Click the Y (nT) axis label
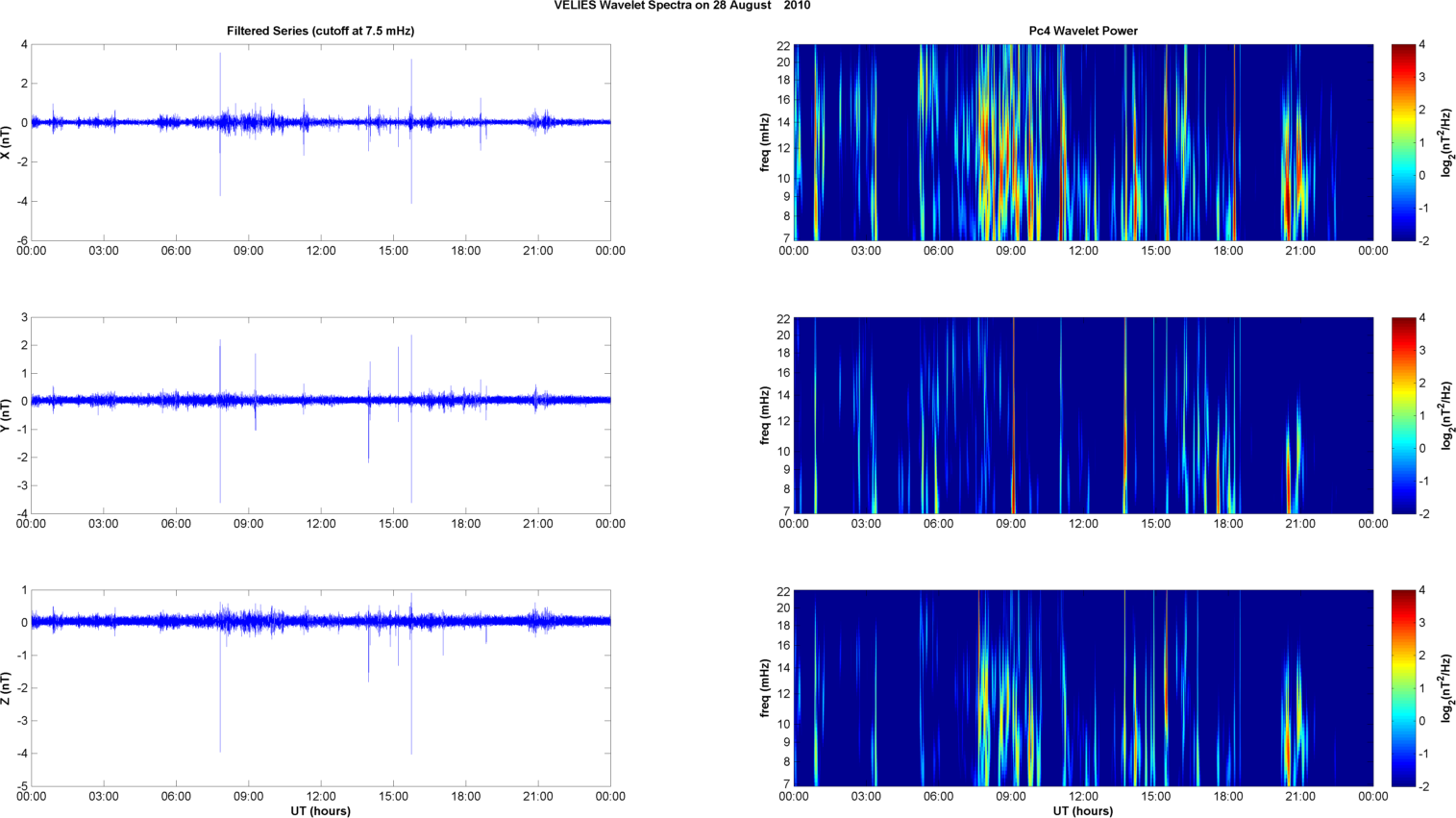Image resolution: width=1456 pixels, height=818 pixels. (x=6, y=415)
